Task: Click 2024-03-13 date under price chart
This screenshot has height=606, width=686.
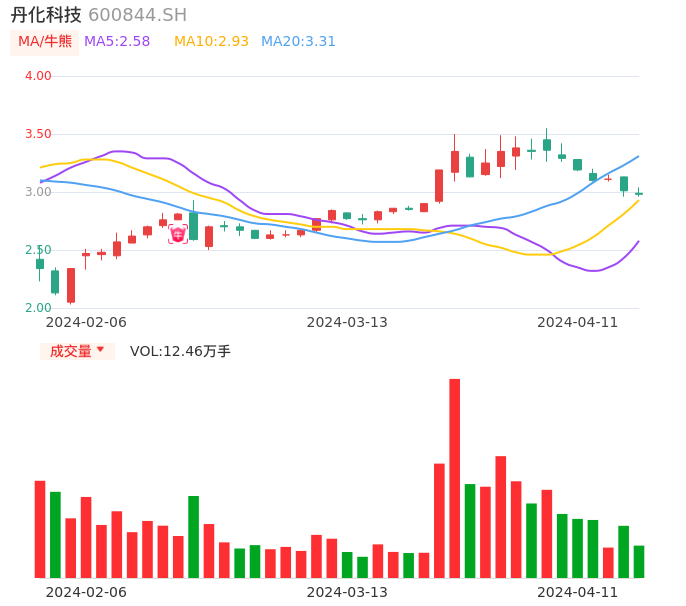Action: [347, 322]
